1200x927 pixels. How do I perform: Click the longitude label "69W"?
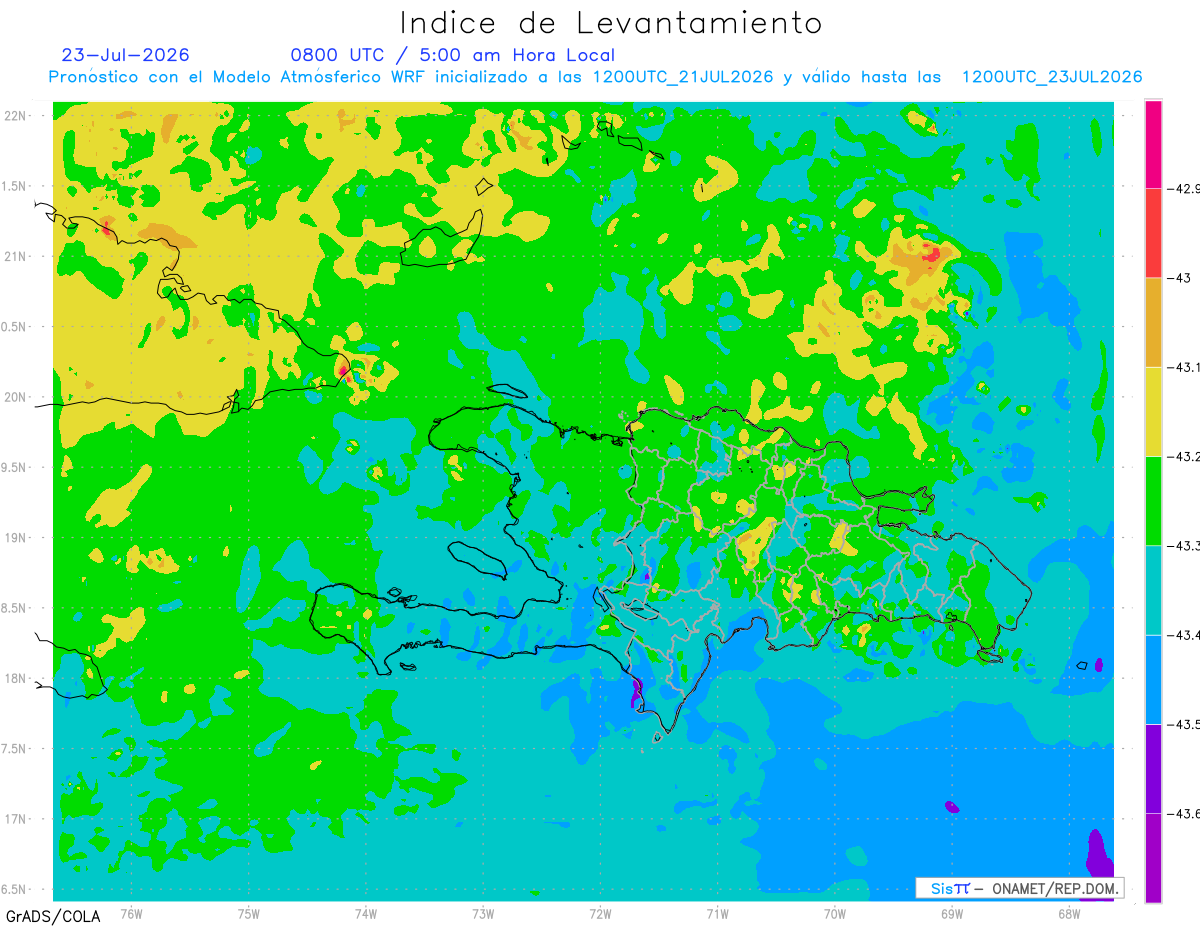pyautogui.click(x=951, y=914)
